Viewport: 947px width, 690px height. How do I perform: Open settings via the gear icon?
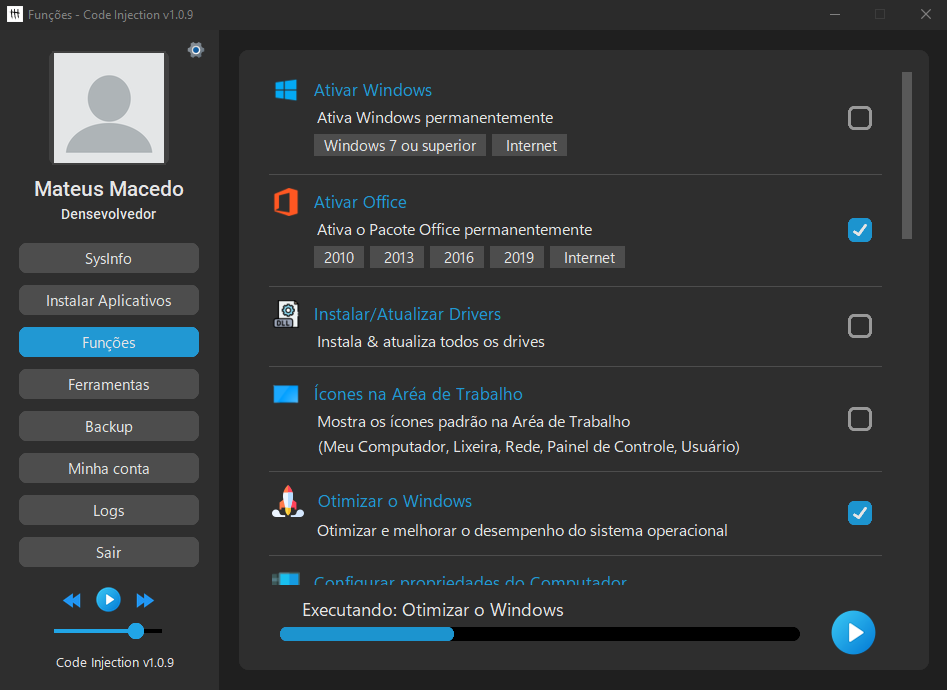[196, 50]
